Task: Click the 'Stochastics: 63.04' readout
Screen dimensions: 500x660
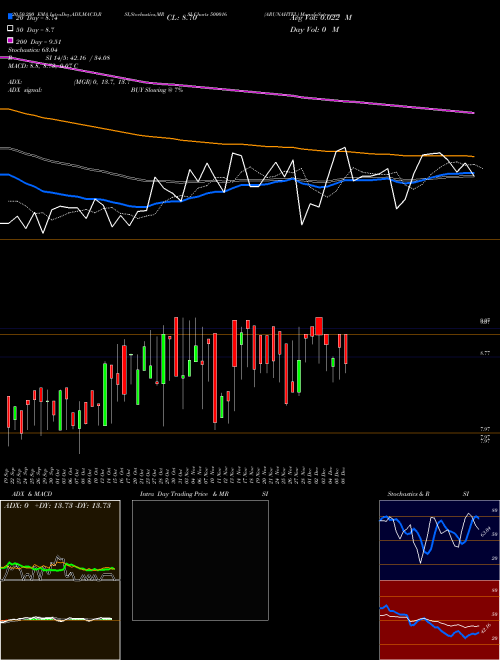Action: [32, 50]
